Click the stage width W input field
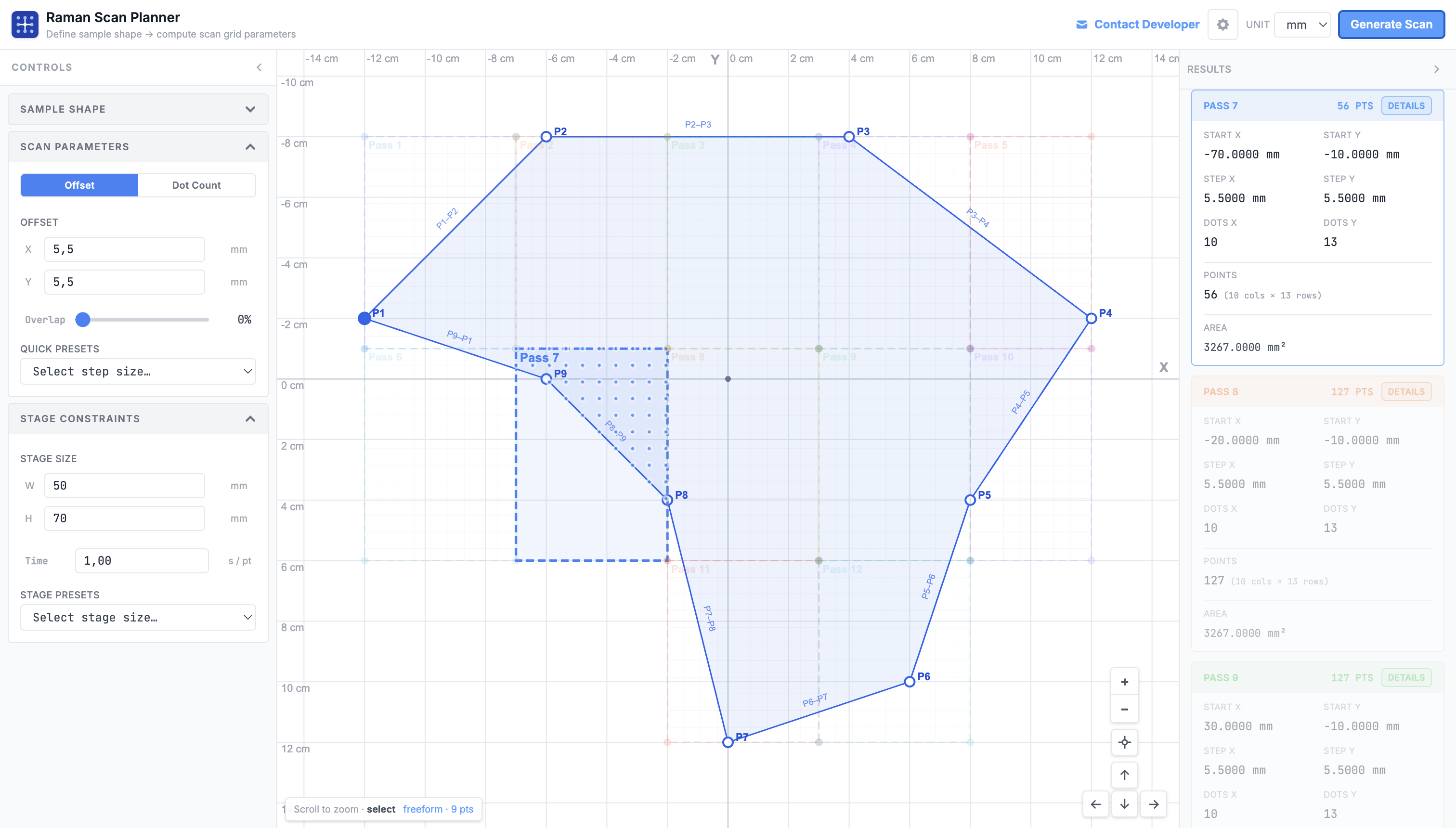This screenshot has width=1456, height=828. (125, 486)
